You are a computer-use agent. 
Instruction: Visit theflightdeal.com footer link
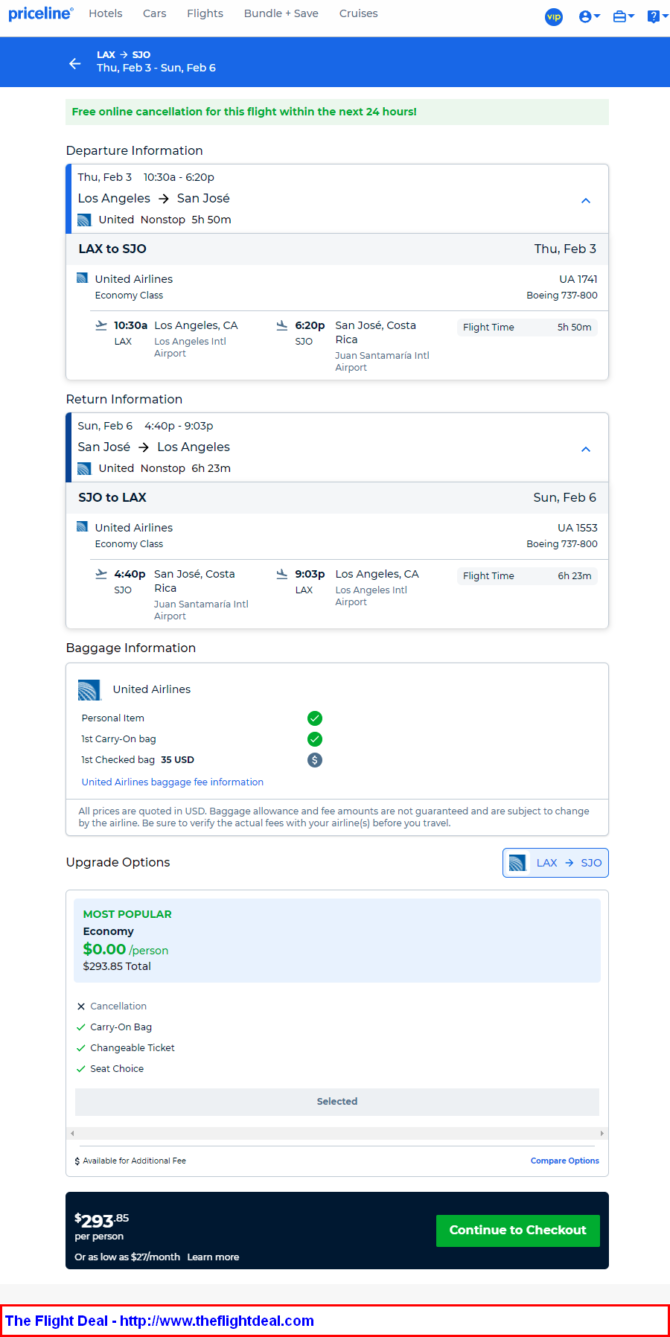click(x=217, y=1321)
